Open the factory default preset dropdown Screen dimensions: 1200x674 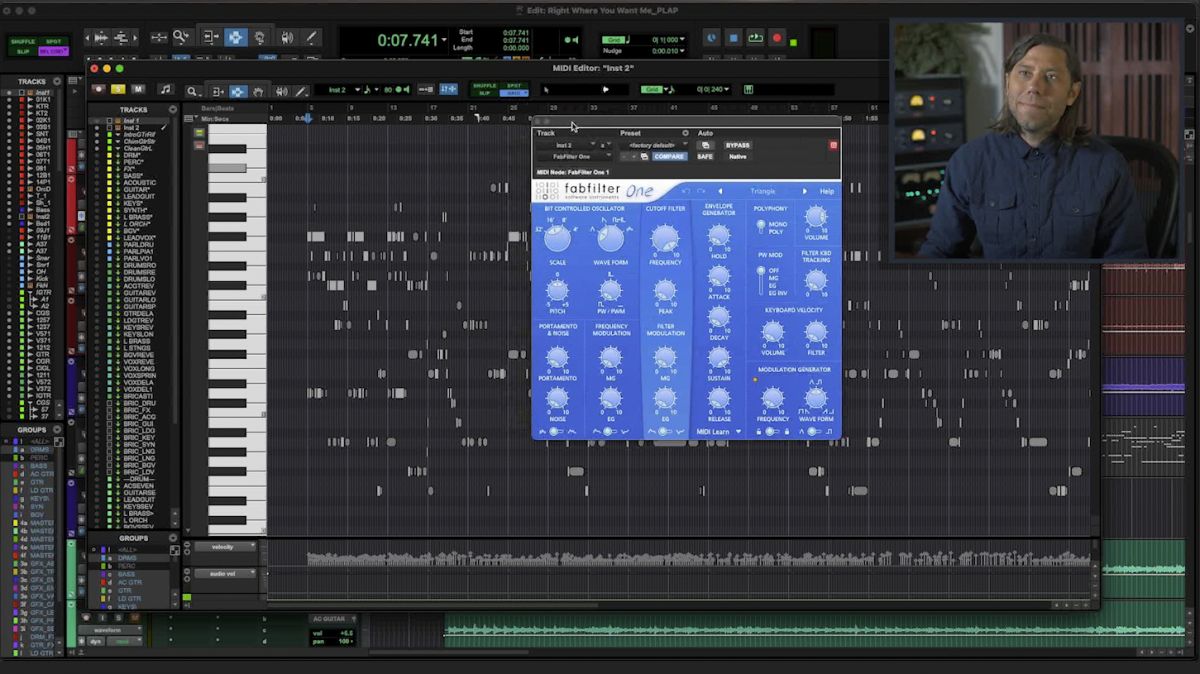[653, 145]
